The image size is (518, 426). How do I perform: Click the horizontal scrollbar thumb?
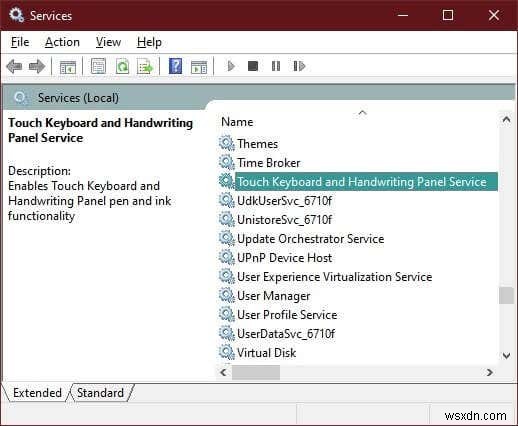coord(256,372)
